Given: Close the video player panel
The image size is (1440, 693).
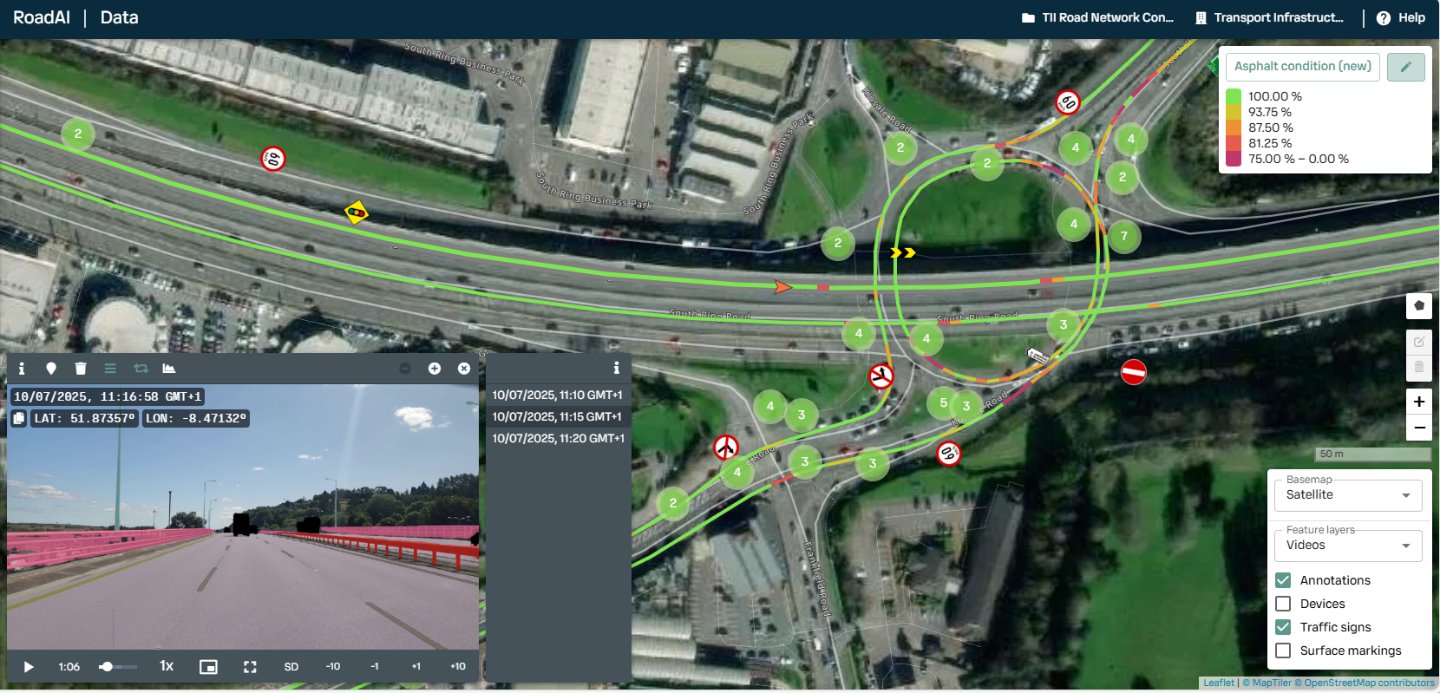Looking at the screenshot, I should pos(464,369).
